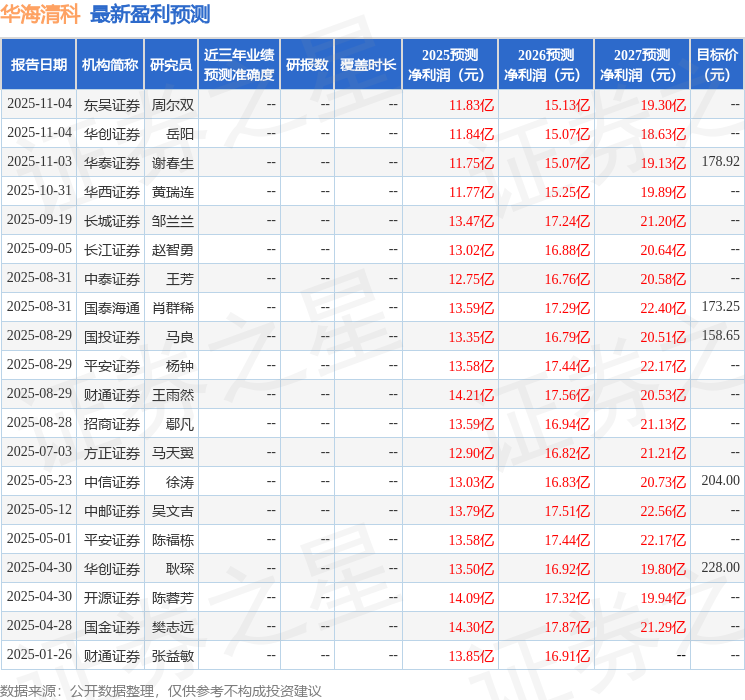Viewport: 745px width, 700px height.
Task: Select researcher 周尔双
Action: click(x=173, y=105)
